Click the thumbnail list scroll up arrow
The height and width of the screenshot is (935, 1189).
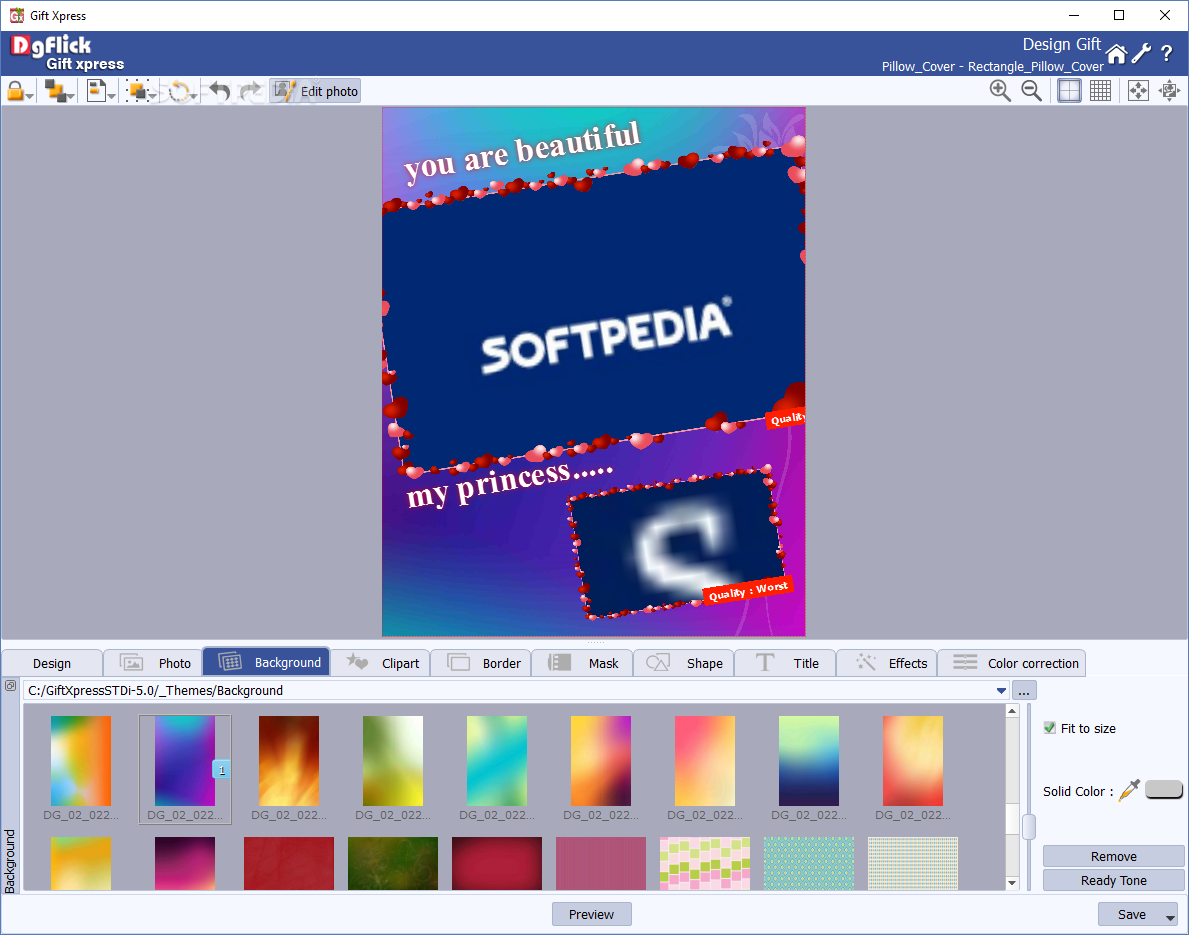(x=1012, y=711)
